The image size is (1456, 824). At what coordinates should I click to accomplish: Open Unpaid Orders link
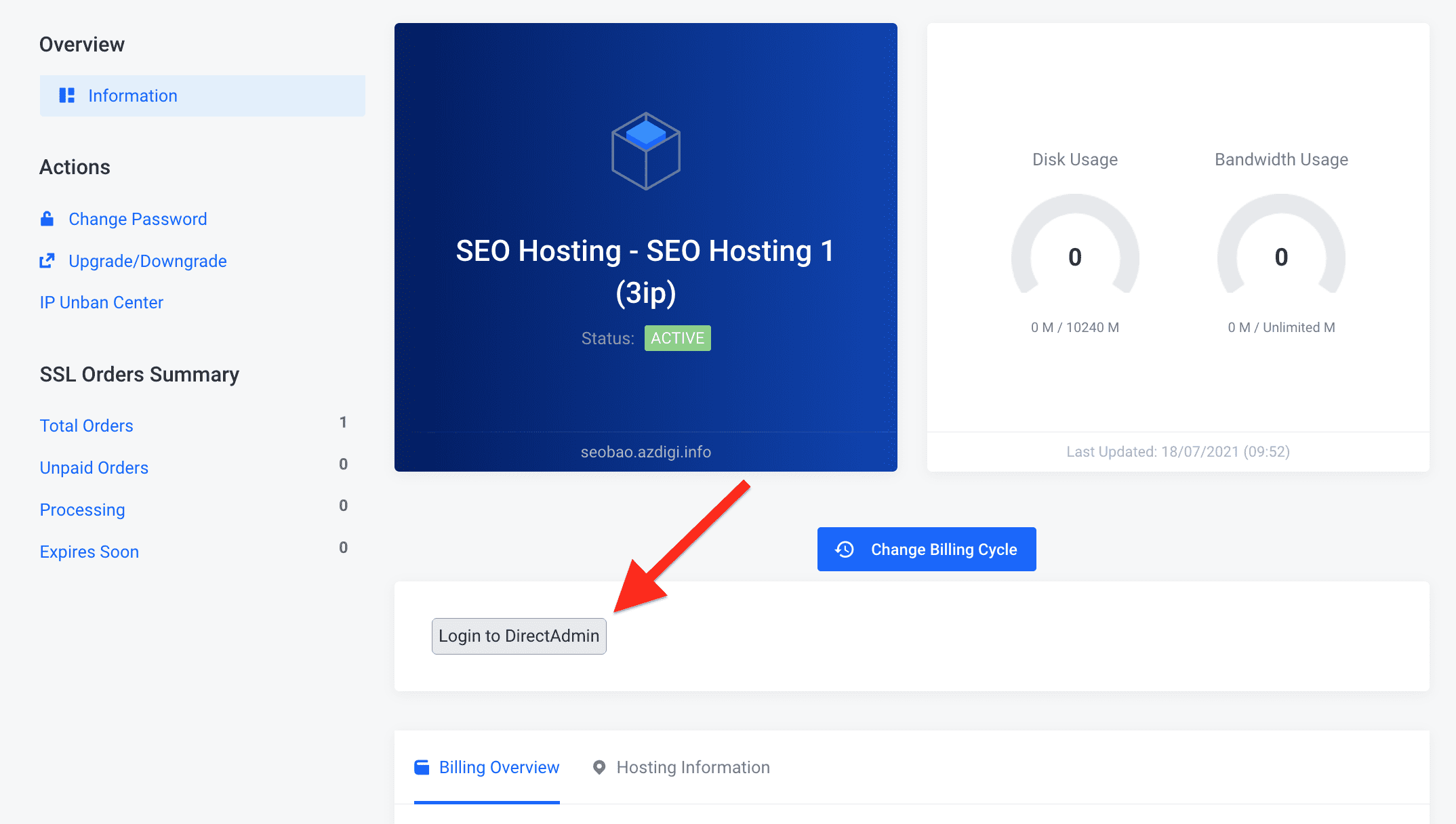pyautogui.click(x=94, y=468)
